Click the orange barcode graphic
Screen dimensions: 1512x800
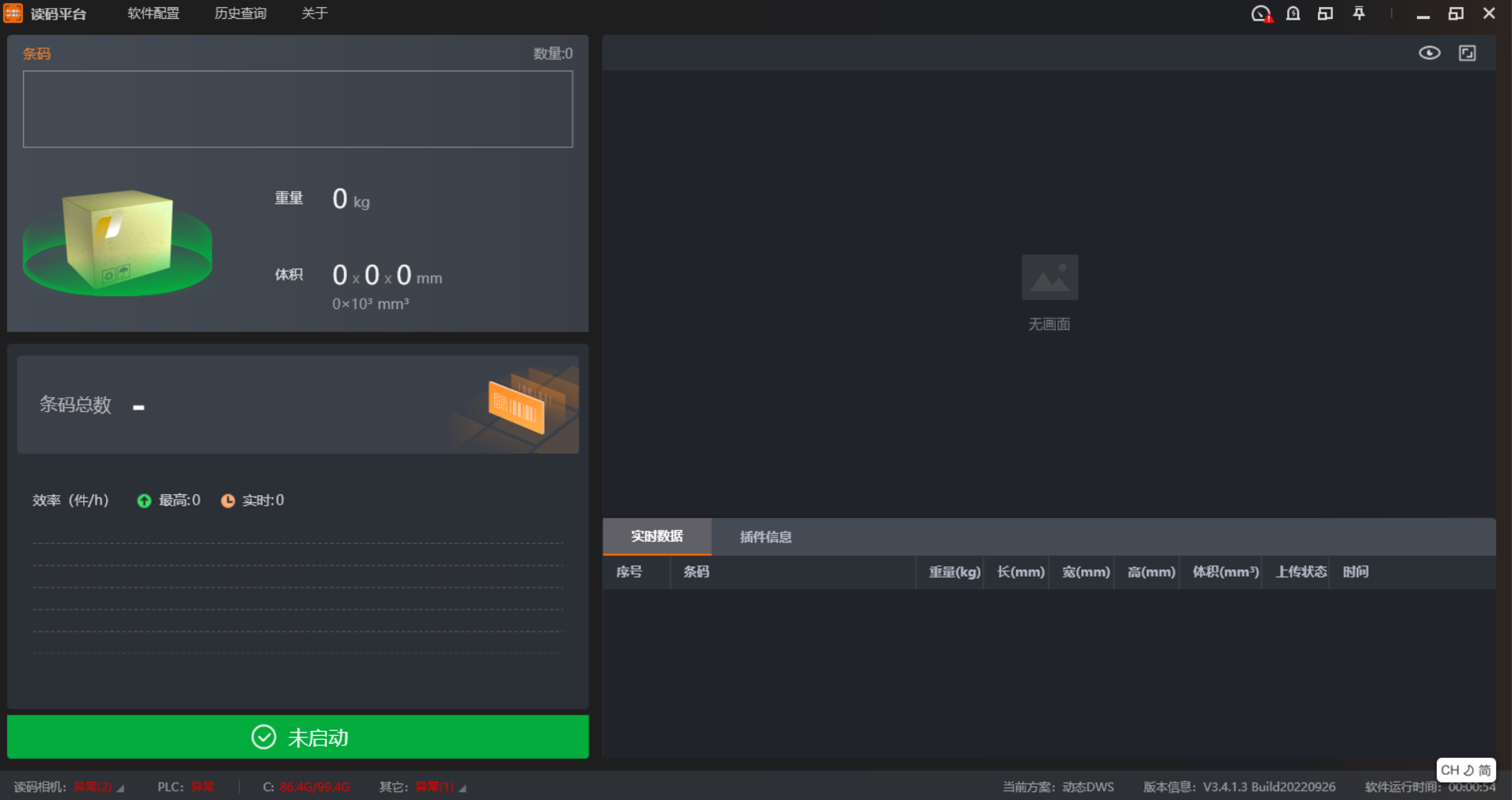point(516,406)
